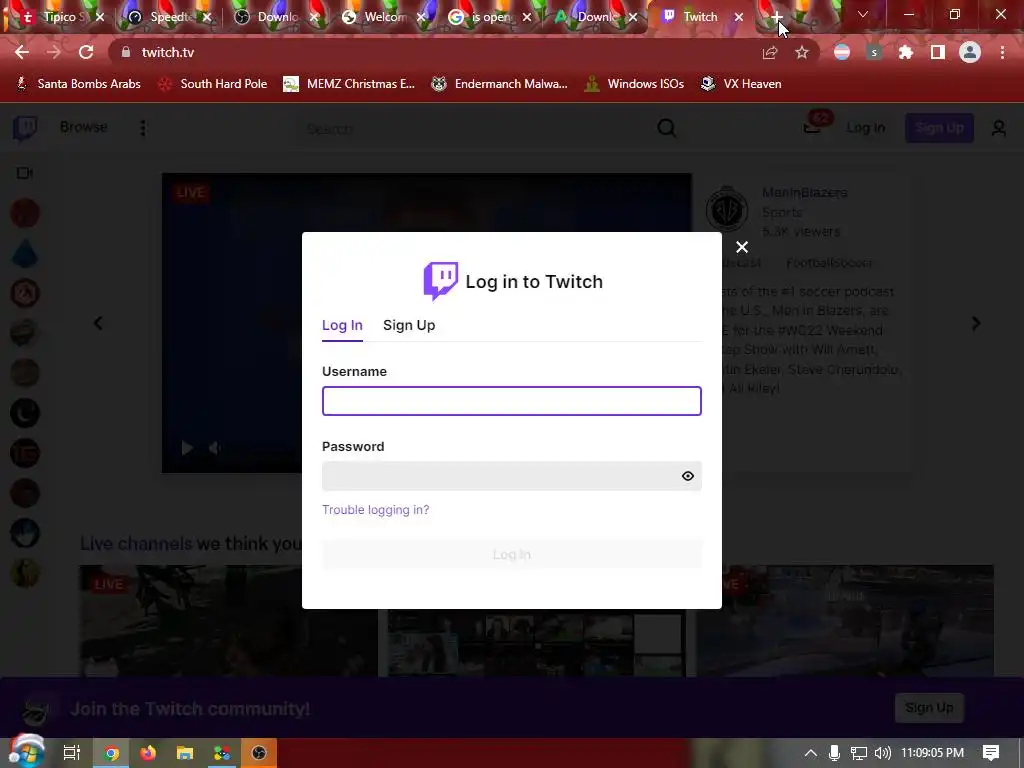Screen dimensions: 1024x768
Task: View site info via the lock icon
Action: [x=126, y=52]
